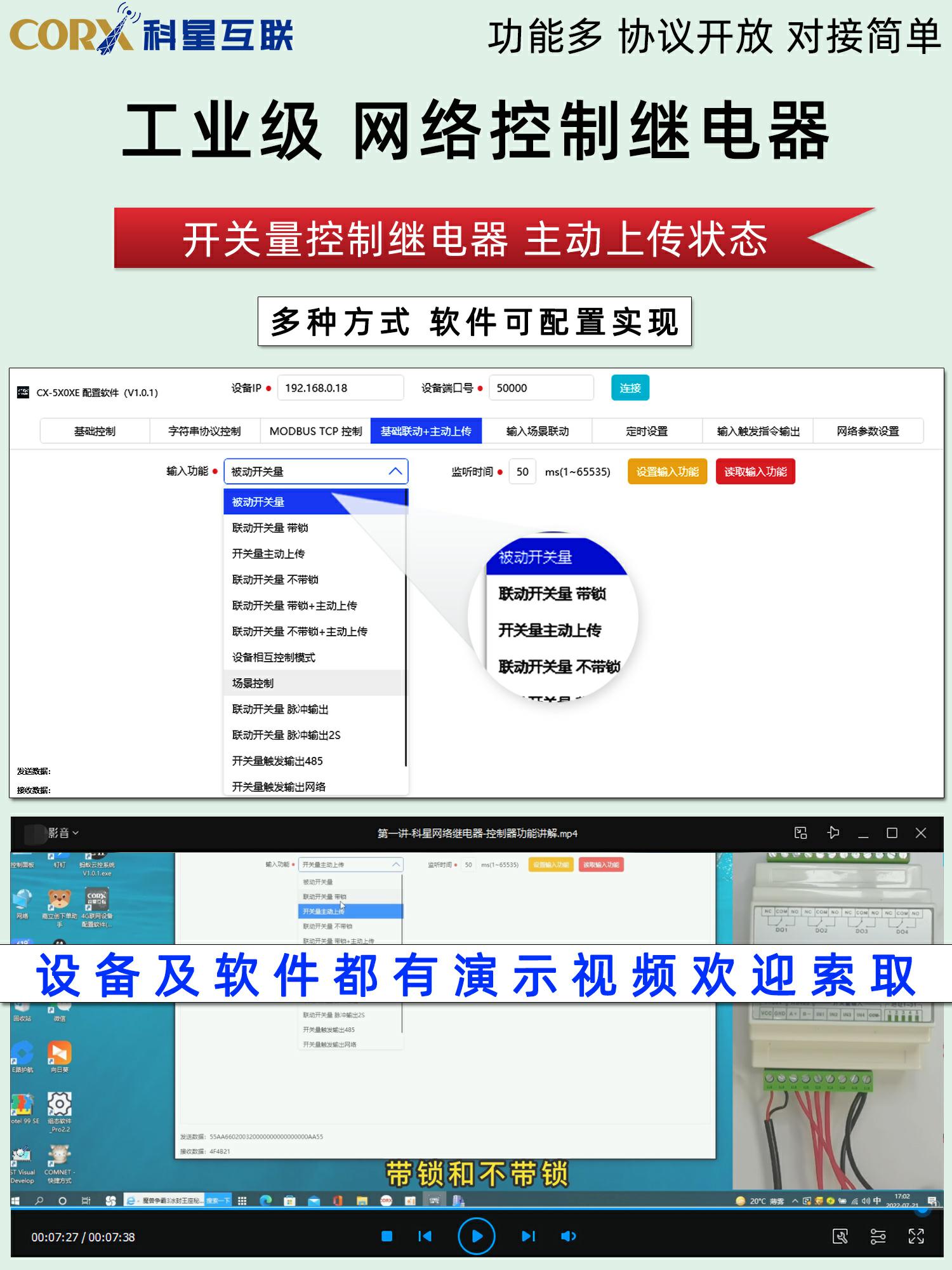This screenshot has width=952, height=1270.
Task: Switch to the 定时设置 tab
Action: (647, 431)
